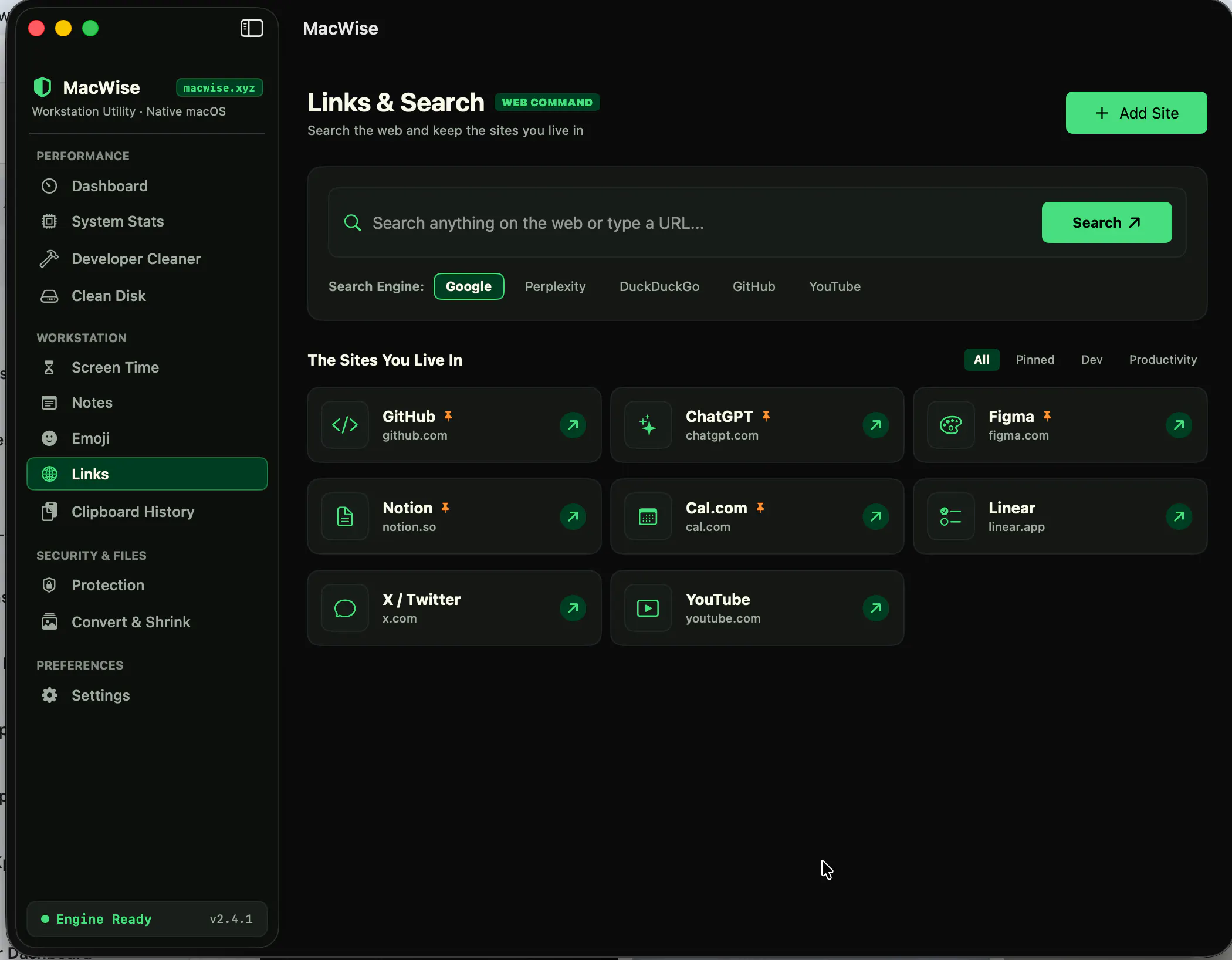1232x960 pixels.
Task: Toggle the pin on ChatGPT card
Action: coord(766,416)
